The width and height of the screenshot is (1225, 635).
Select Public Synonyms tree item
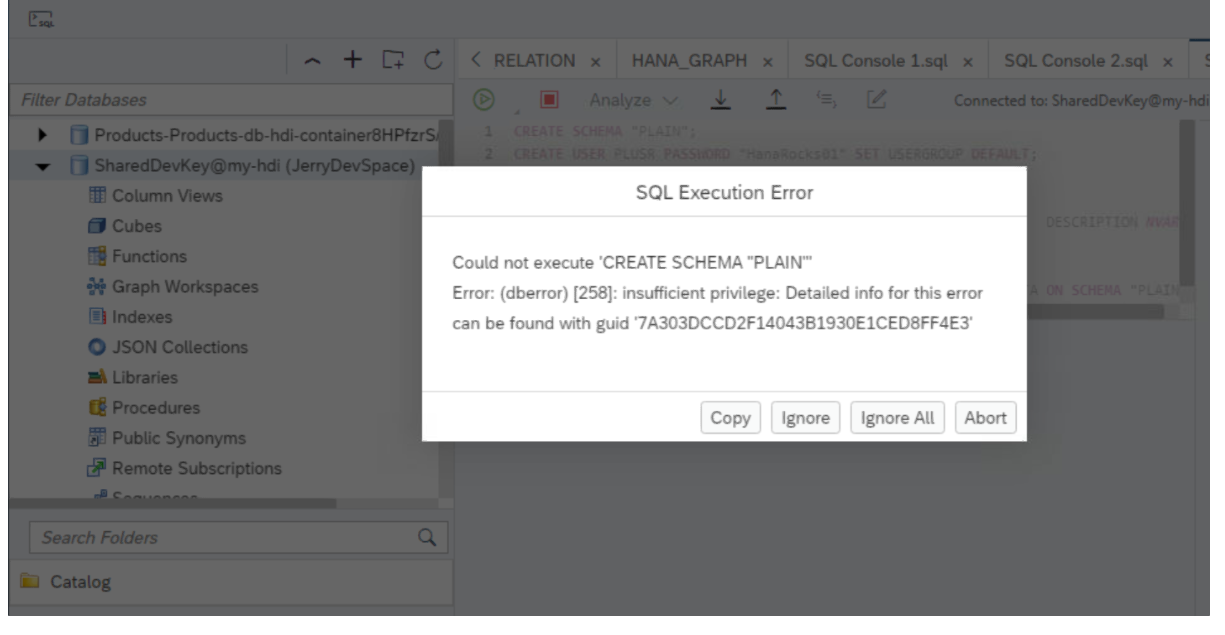point(180,438)
